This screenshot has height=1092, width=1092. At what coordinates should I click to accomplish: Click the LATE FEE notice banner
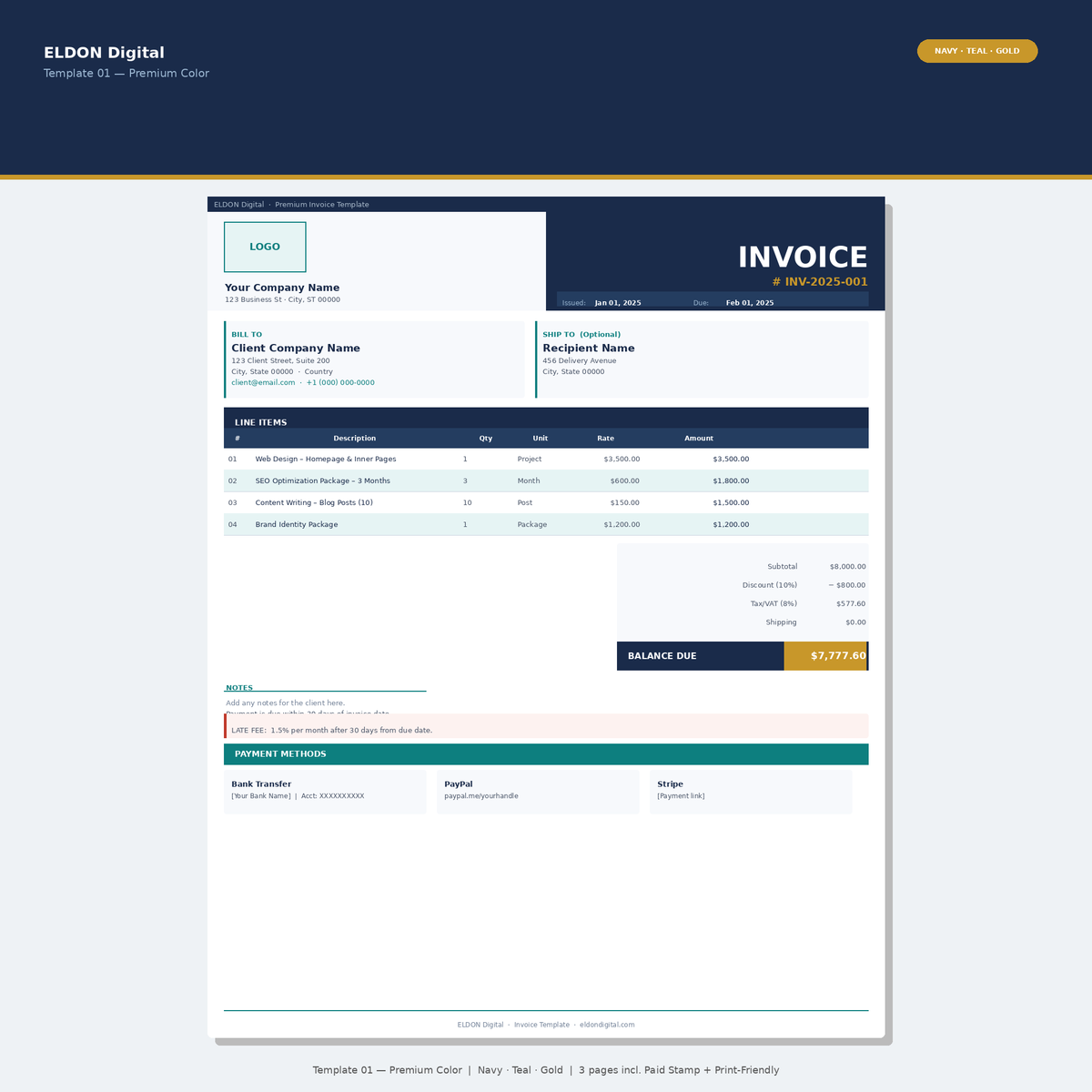[x=546, y=726]
